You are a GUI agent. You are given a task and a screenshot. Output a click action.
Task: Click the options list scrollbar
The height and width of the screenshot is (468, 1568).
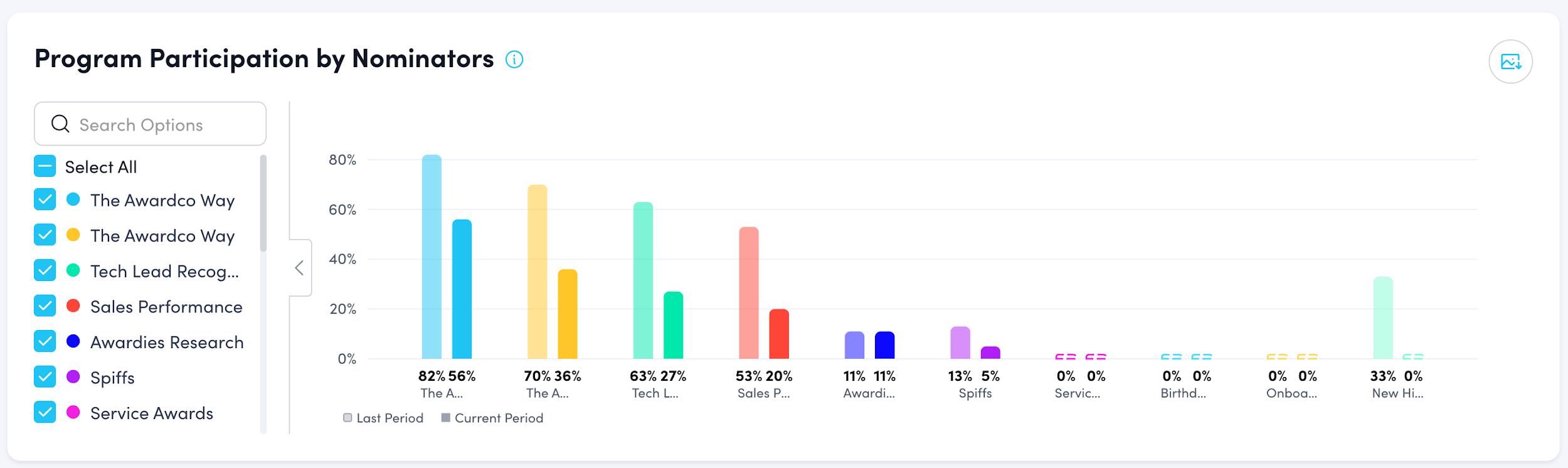pyautogui.click(x=263, y=203)
